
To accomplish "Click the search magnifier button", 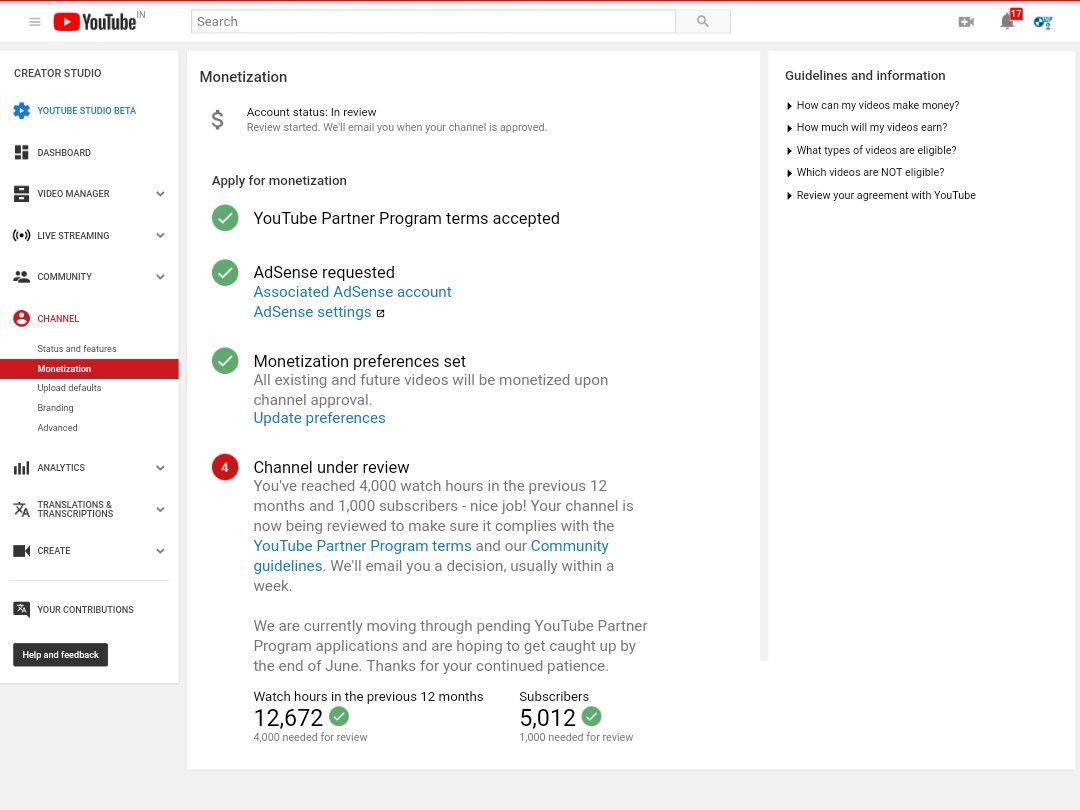I will pyautogui.click(x=703, y=21).
